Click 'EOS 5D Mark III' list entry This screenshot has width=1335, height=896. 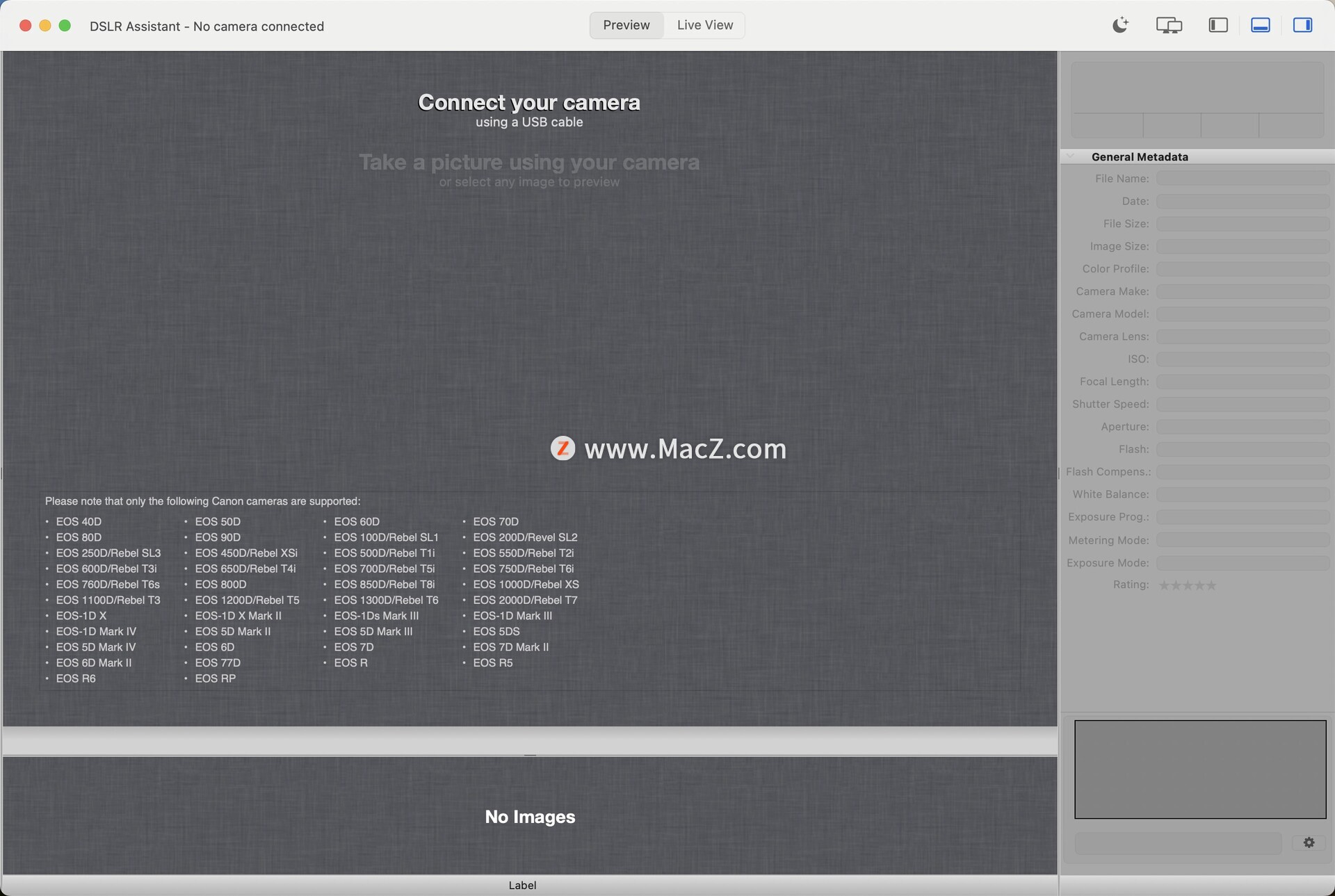373,632
